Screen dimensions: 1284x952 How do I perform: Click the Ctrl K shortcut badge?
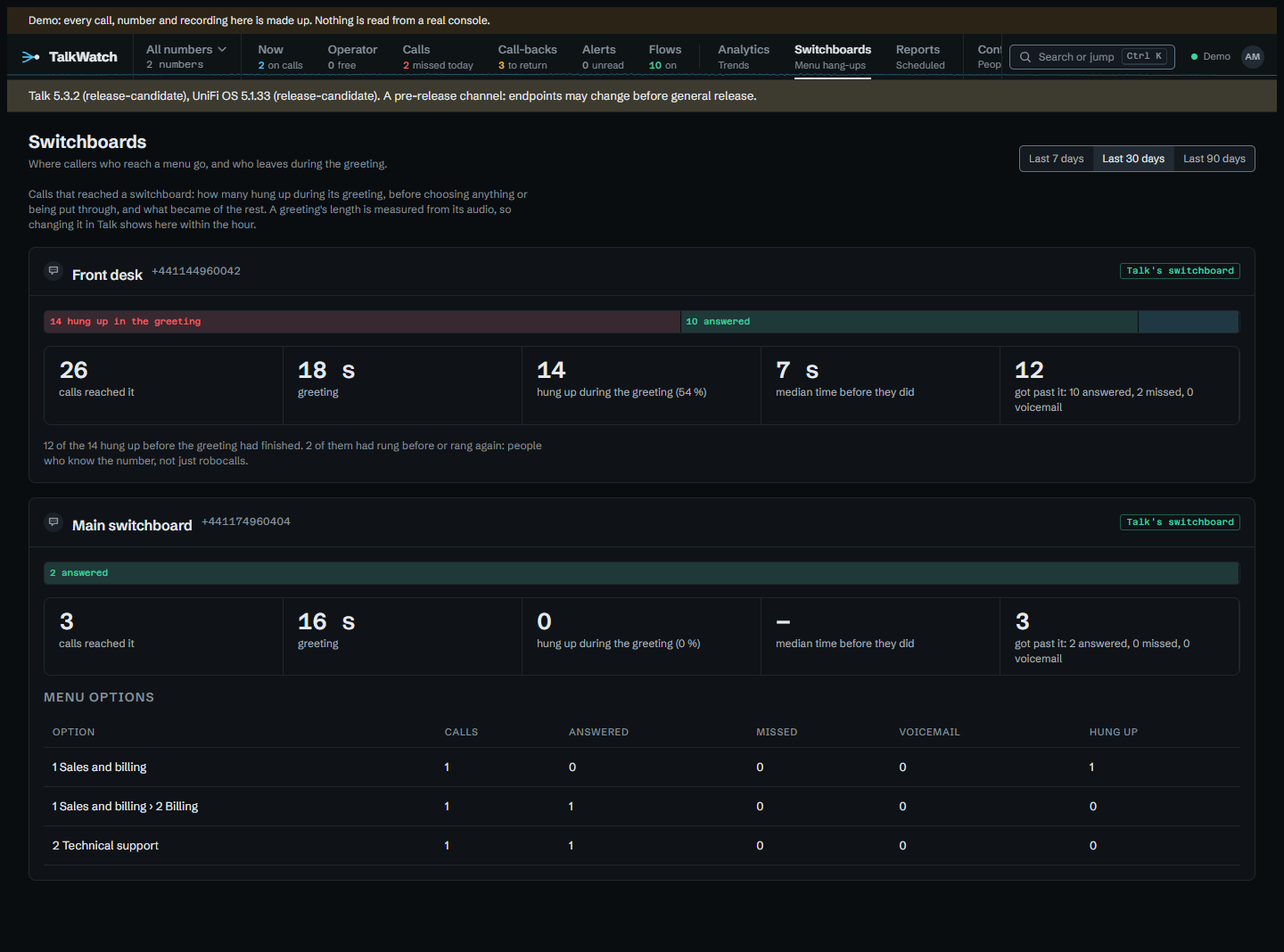coord(1144,56)
